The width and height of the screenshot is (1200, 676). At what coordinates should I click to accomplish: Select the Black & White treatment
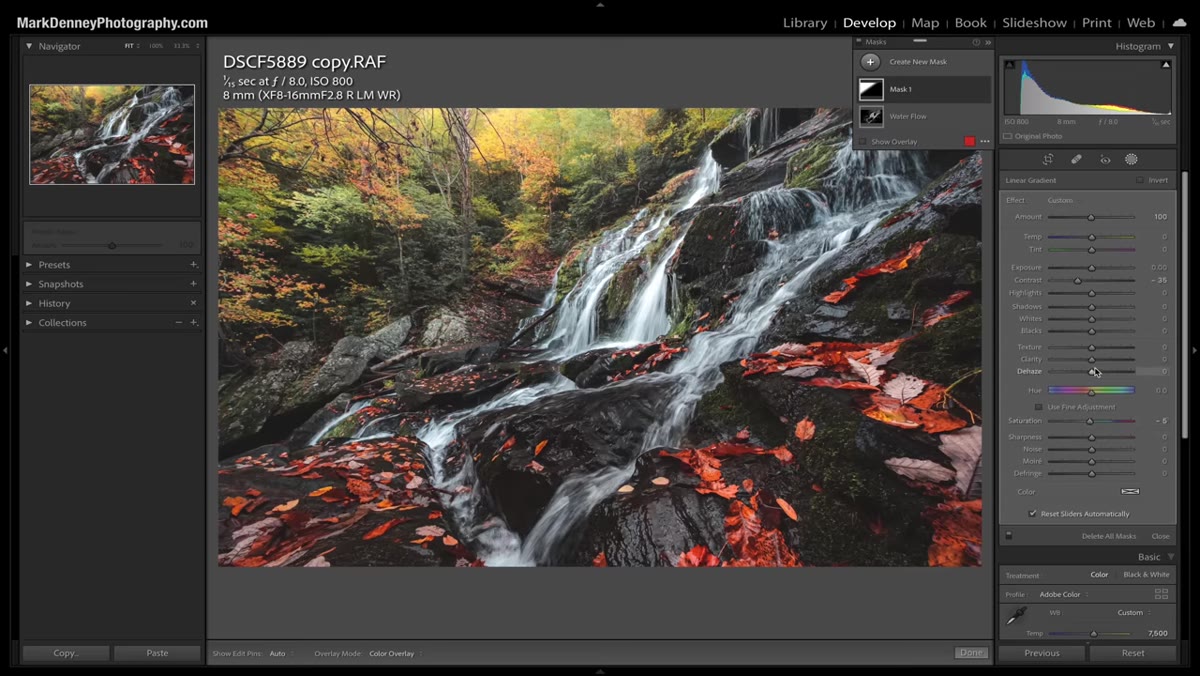click(x=1146, y=575)
